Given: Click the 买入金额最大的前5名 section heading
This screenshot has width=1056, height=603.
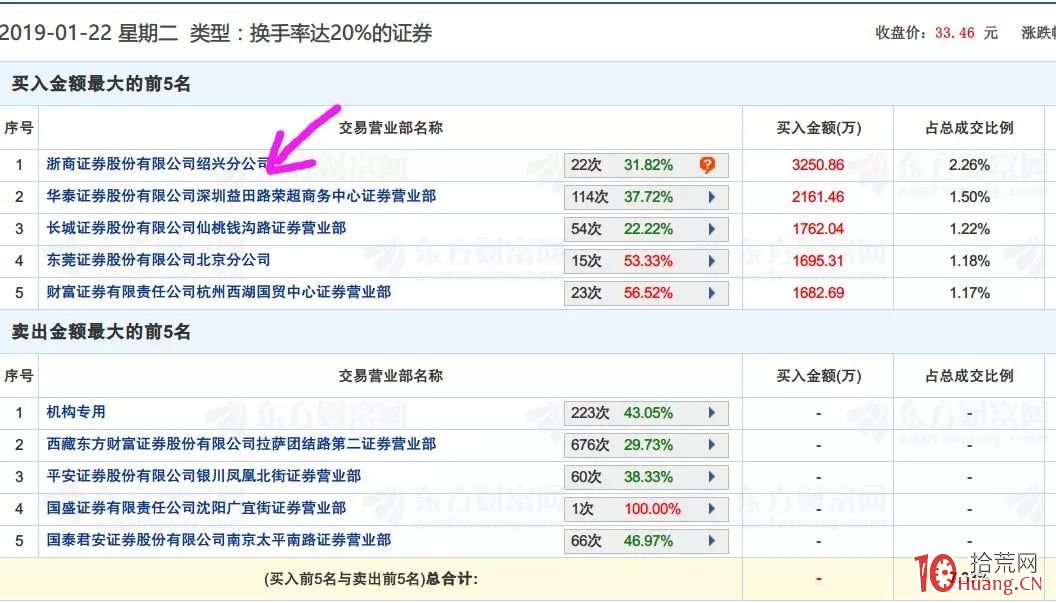Looking at the screenshot, I should tap(102, 84).
